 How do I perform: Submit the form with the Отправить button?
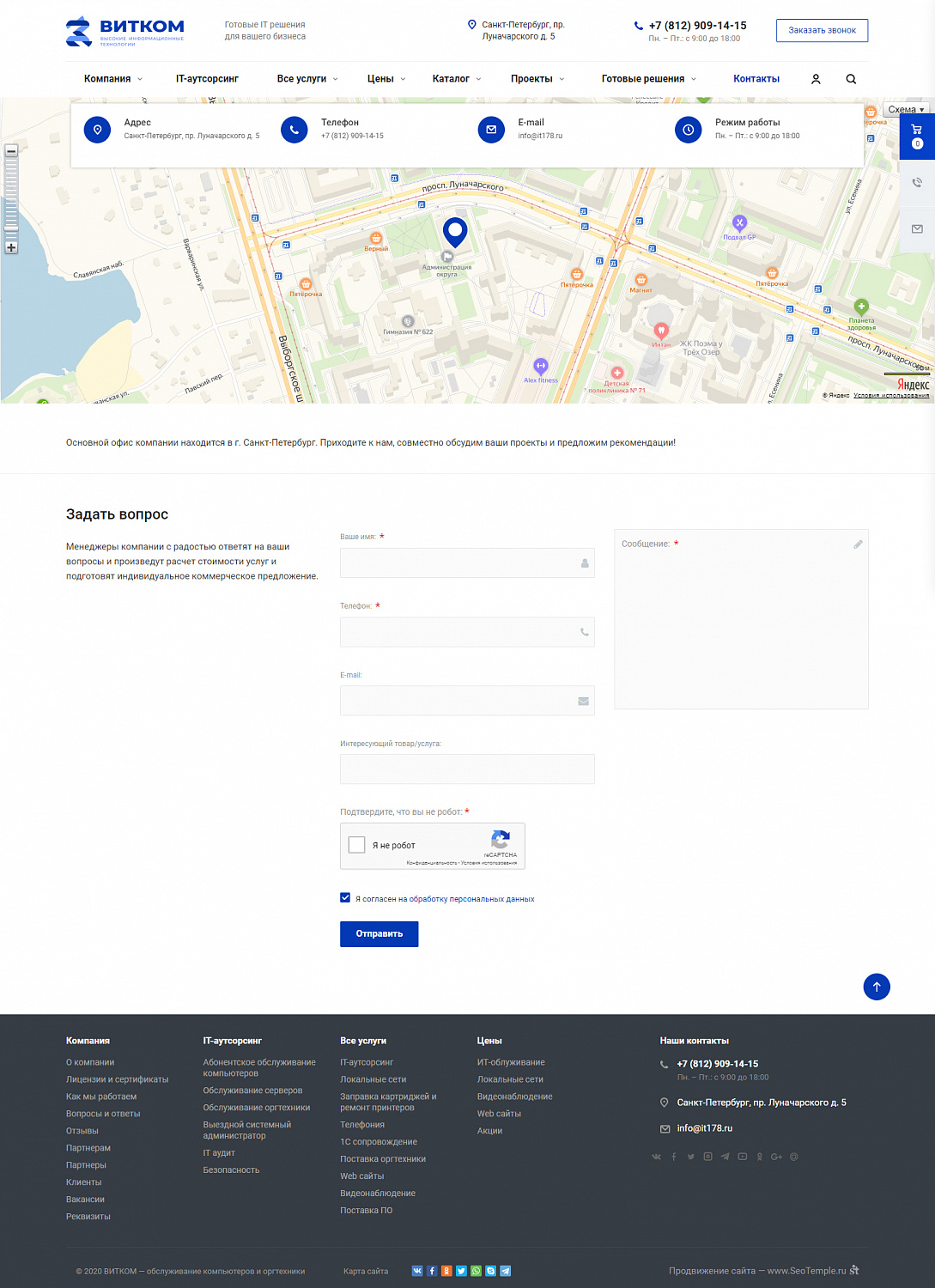pyautogui.click(x=379, y=934)
